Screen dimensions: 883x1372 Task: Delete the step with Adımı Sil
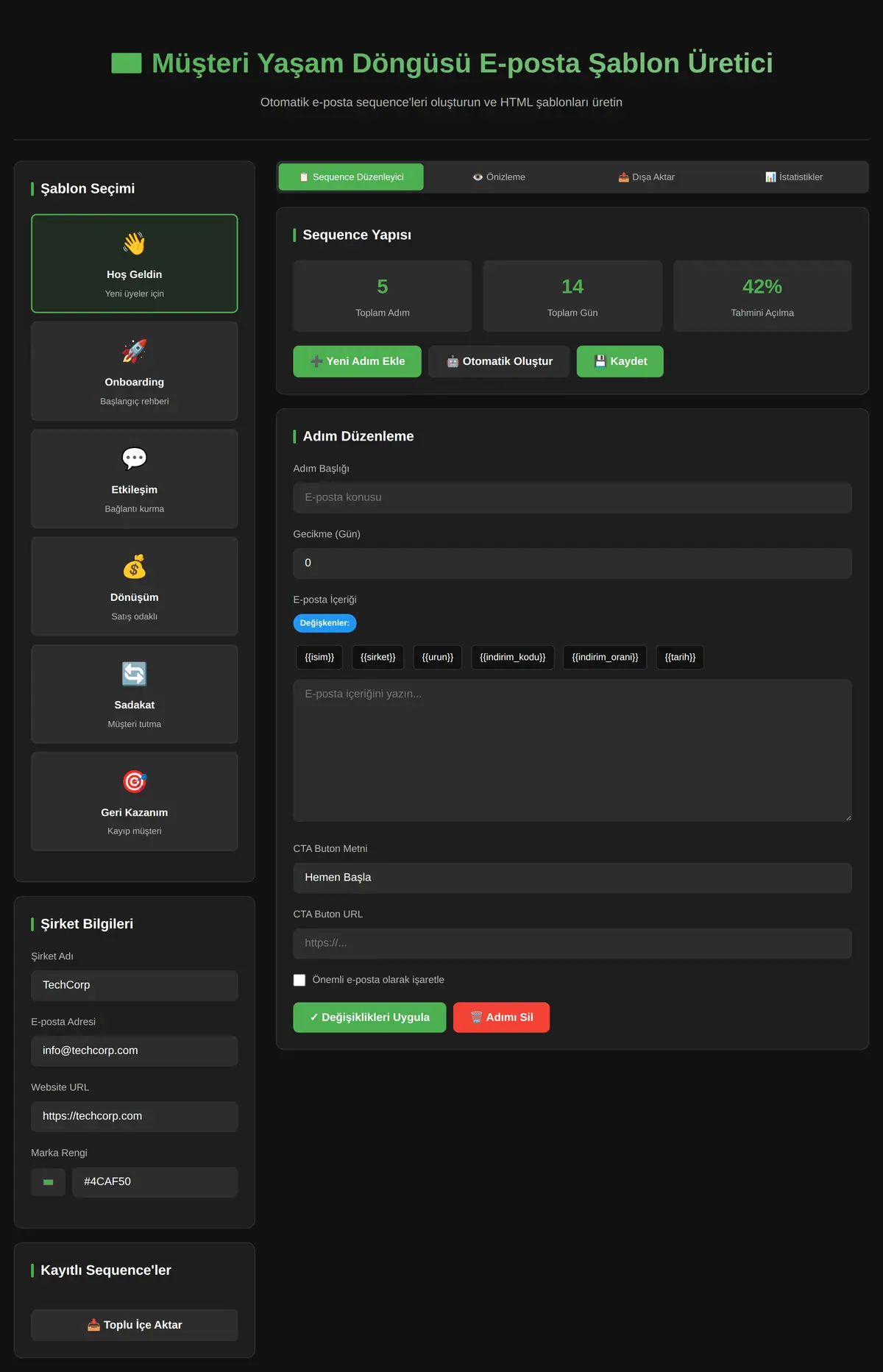tap(501, 1017)
